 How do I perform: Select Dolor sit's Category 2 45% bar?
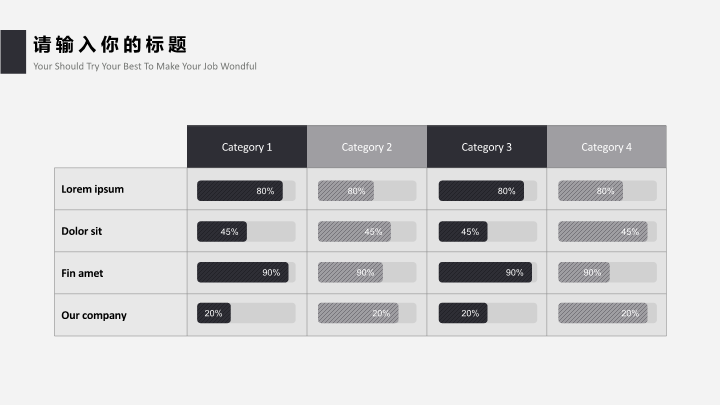pos(354,232)
